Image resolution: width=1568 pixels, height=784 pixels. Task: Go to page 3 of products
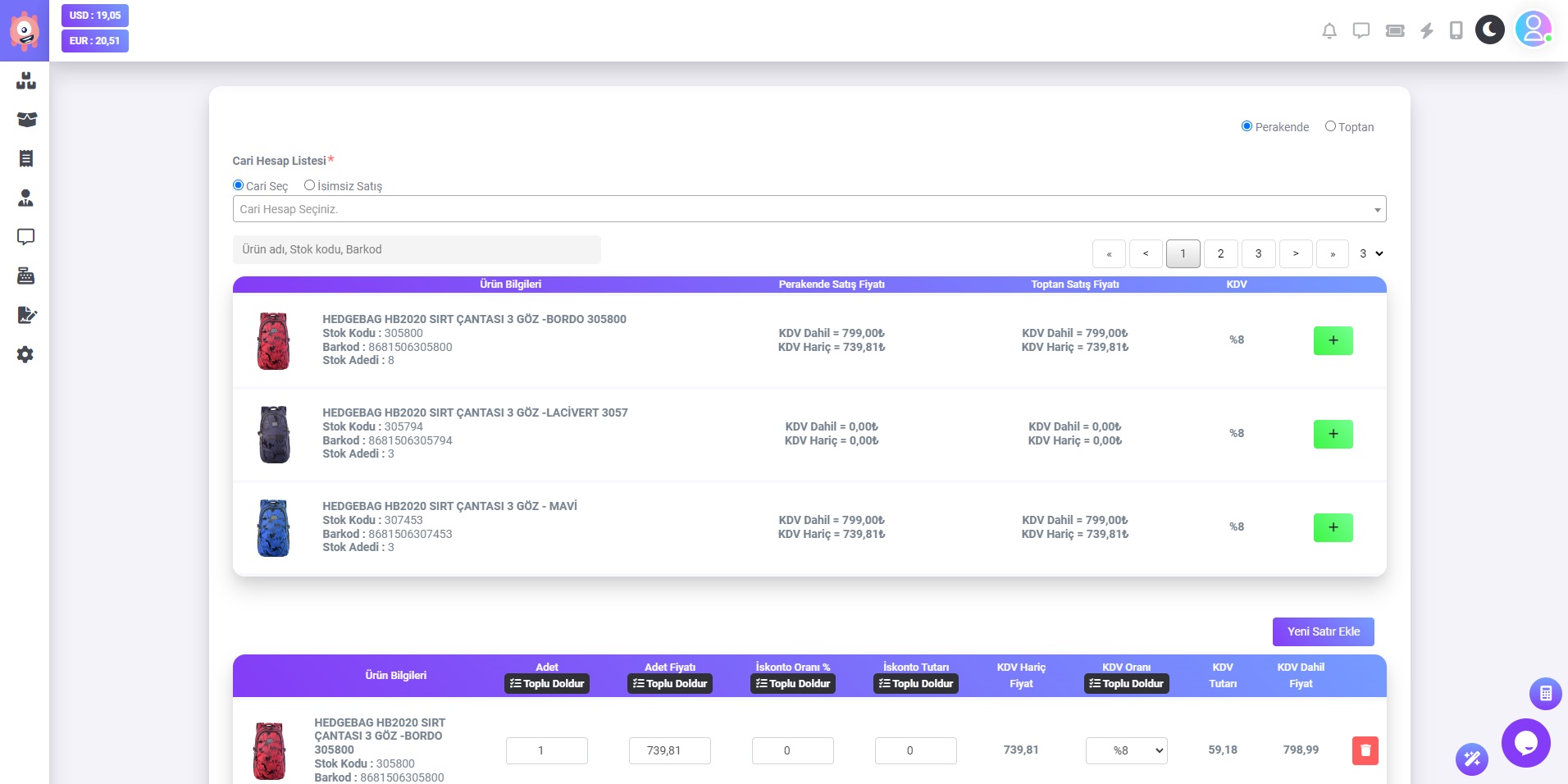(x=1258, y=253)
